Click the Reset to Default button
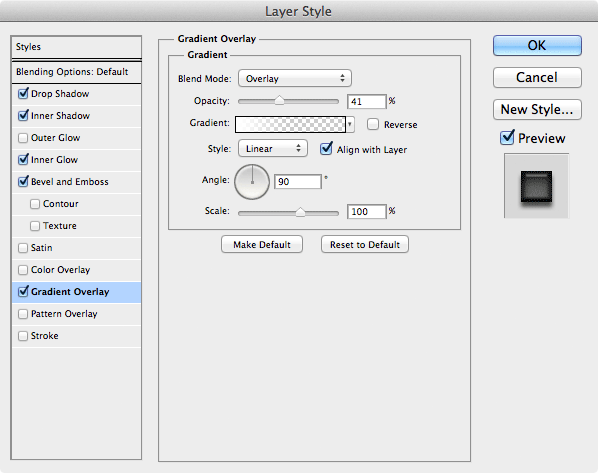 coord(365,245)
